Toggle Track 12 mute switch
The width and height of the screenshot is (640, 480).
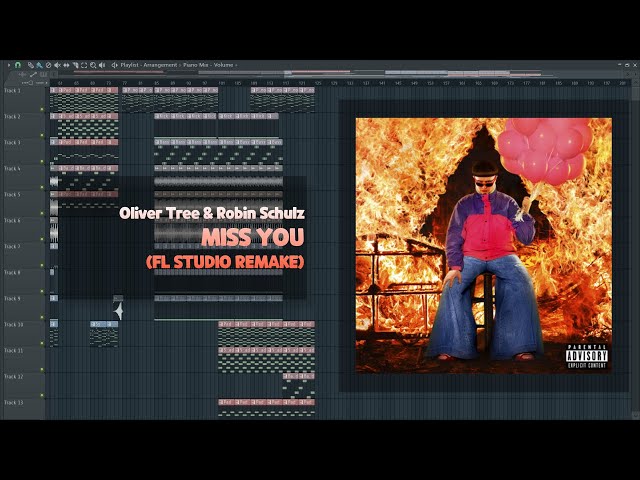(42, 396)
